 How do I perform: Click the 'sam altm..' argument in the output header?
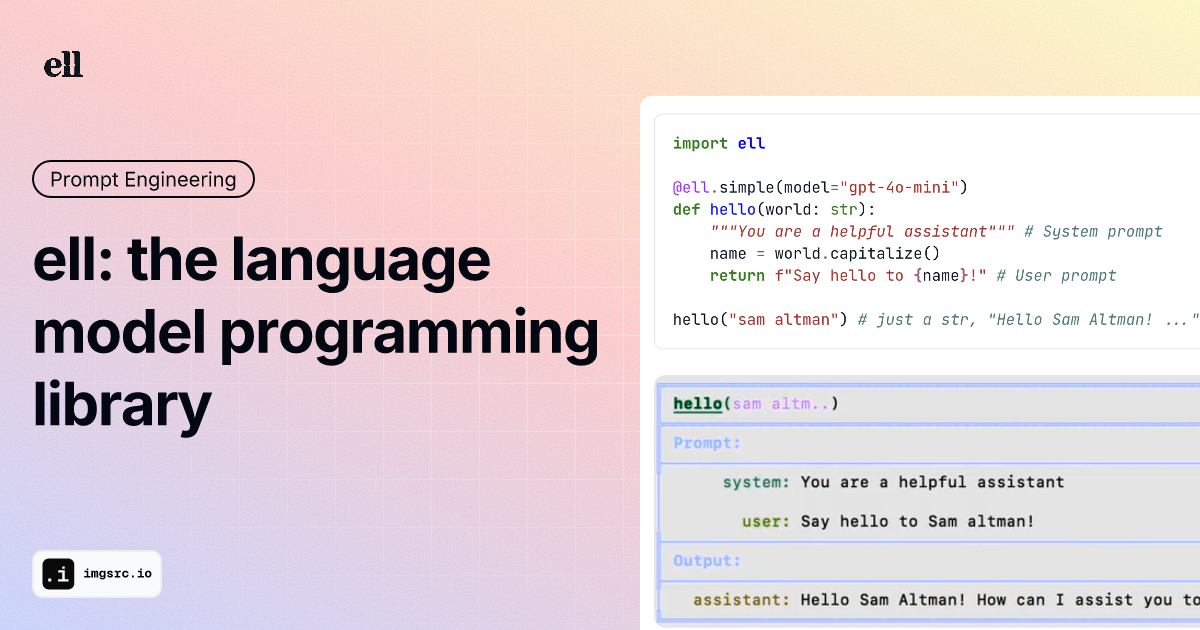[780, 404]
